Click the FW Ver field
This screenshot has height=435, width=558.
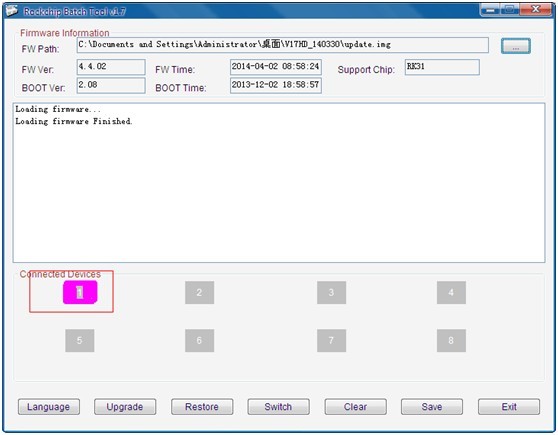click(x=111, y=67)
